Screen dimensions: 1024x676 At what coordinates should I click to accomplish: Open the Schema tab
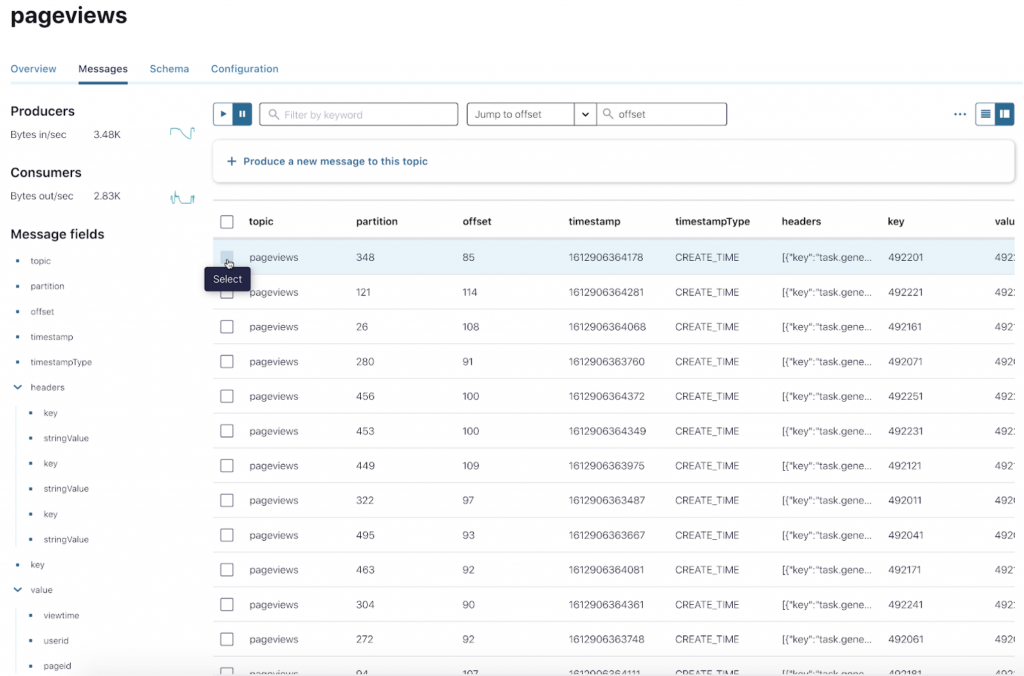[x=169, y=69]
